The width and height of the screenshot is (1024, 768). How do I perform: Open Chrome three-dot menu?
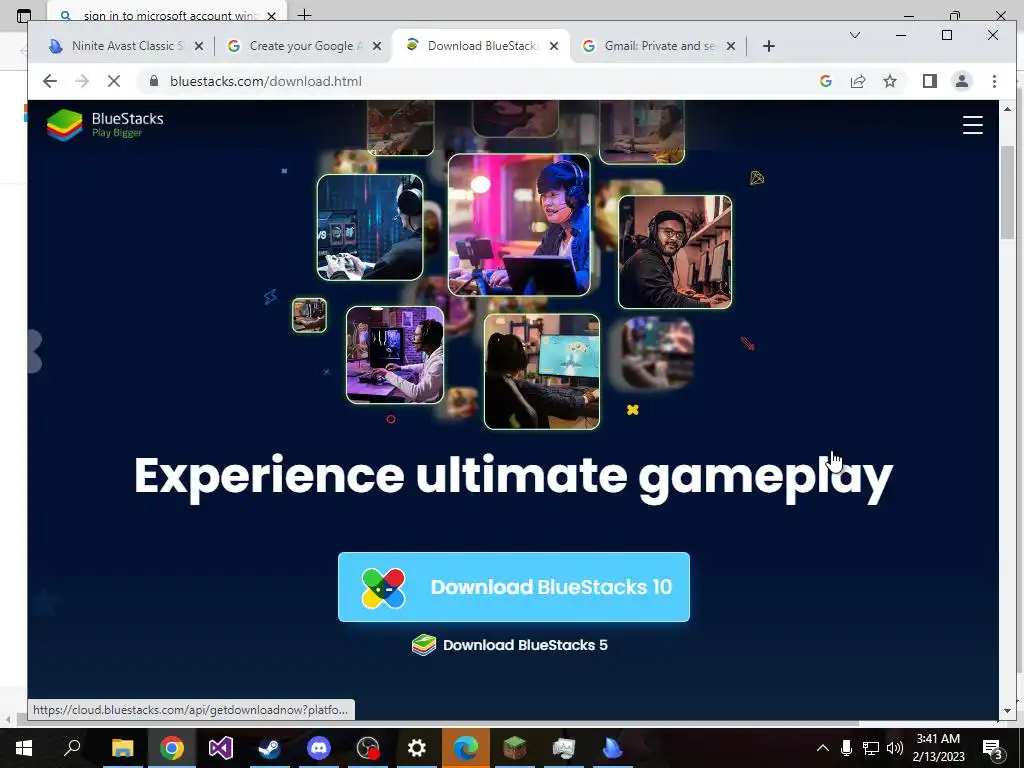coord(994,81)
